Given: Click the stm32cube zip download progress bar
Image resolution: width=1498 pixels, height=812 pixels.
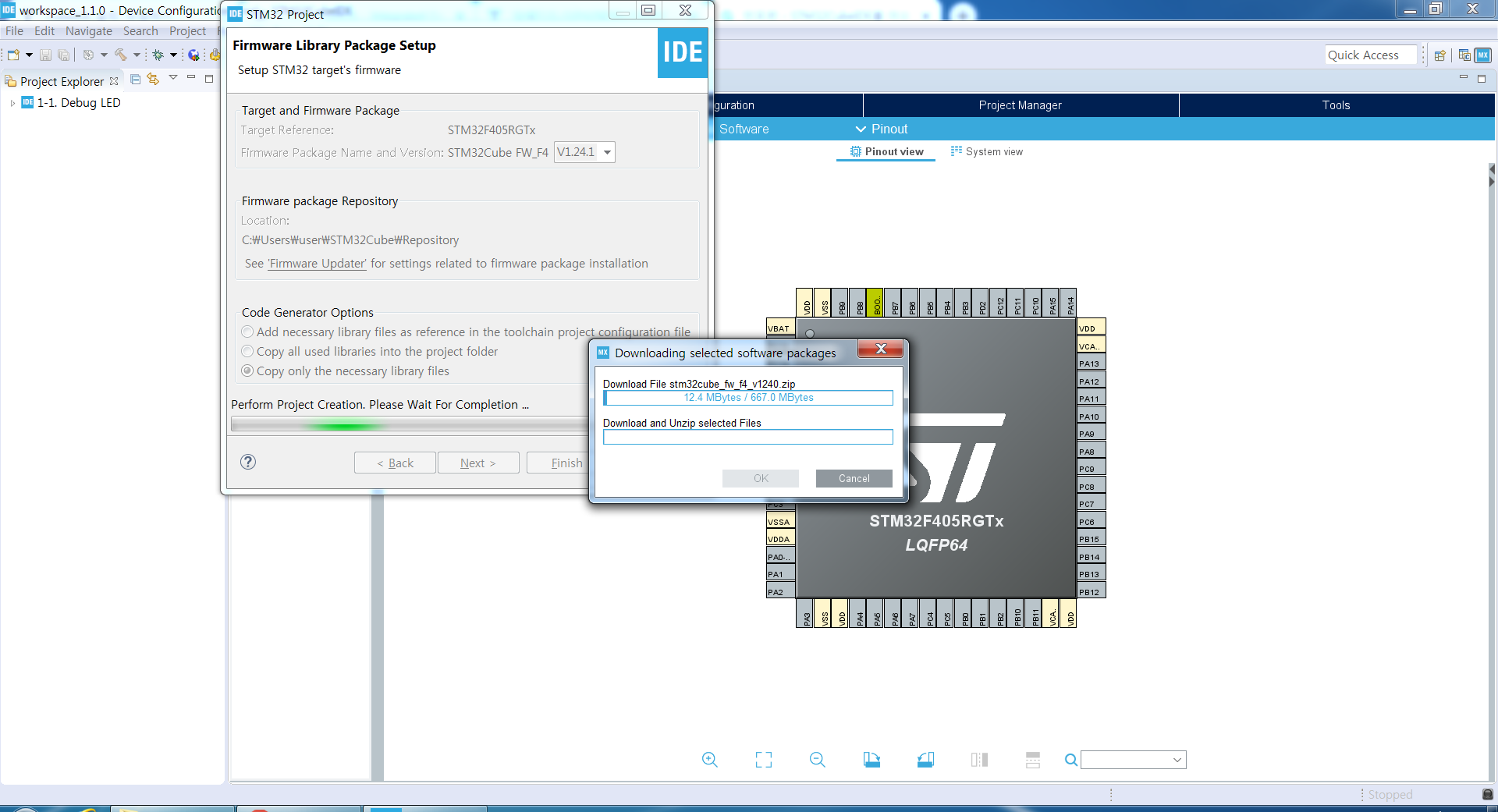Looking at the screenshot, I should point(747,398).
